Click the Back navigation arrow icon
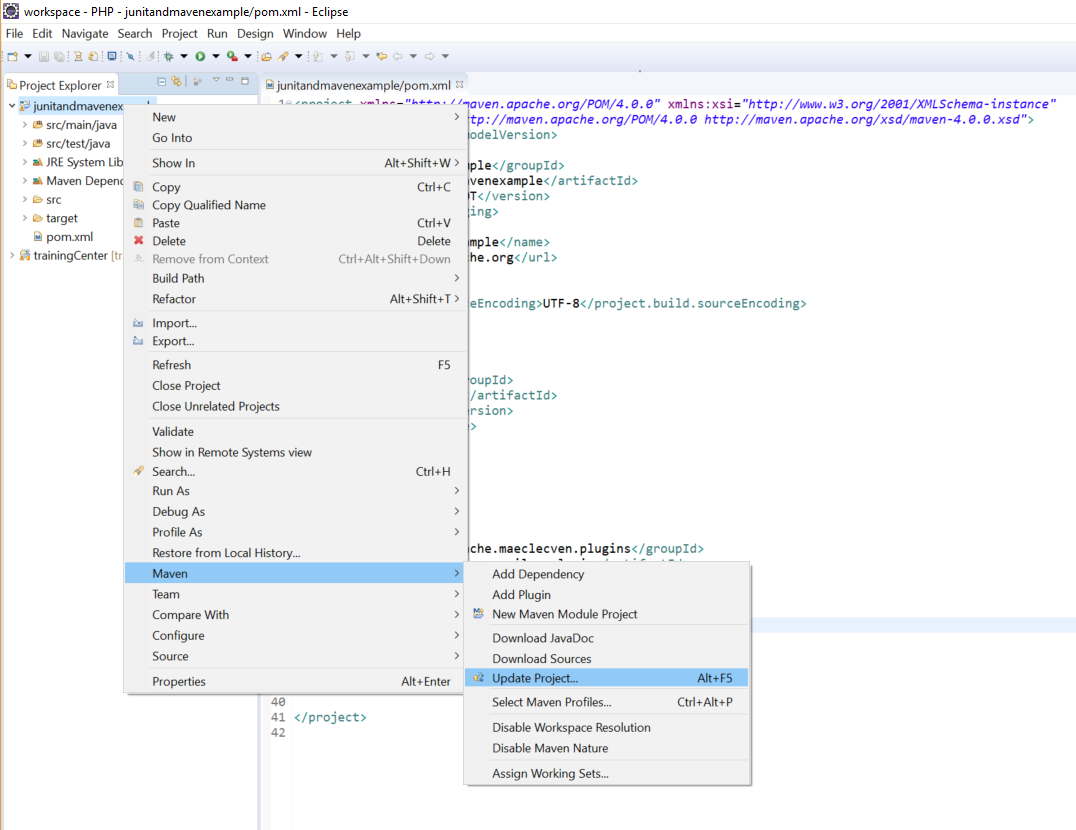This screenshot has width=1076, height=830. pos(397,56)
